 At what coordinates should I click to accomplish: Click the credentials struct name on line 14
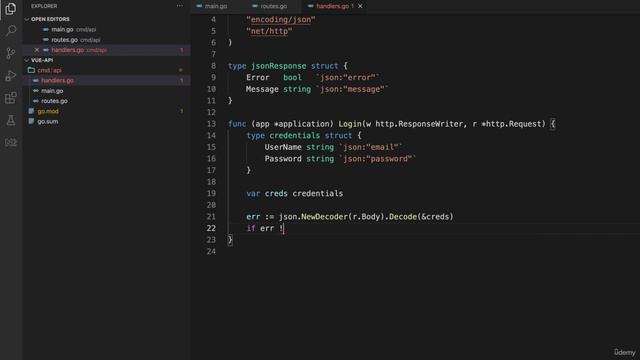point(294,136)
